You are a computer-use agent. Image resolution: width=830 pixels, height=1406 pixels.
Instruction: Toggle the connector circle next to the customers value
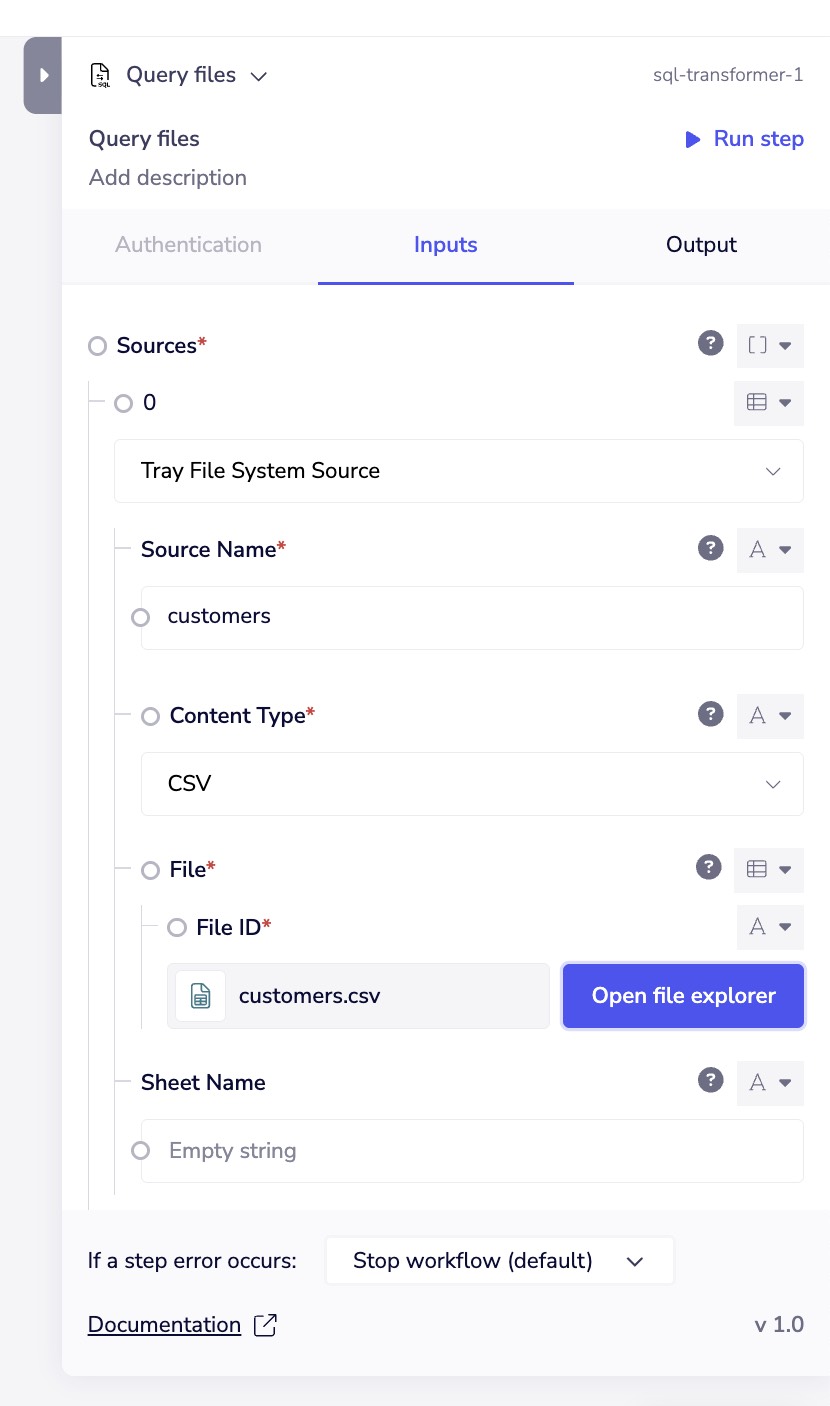tap(140, 617)
